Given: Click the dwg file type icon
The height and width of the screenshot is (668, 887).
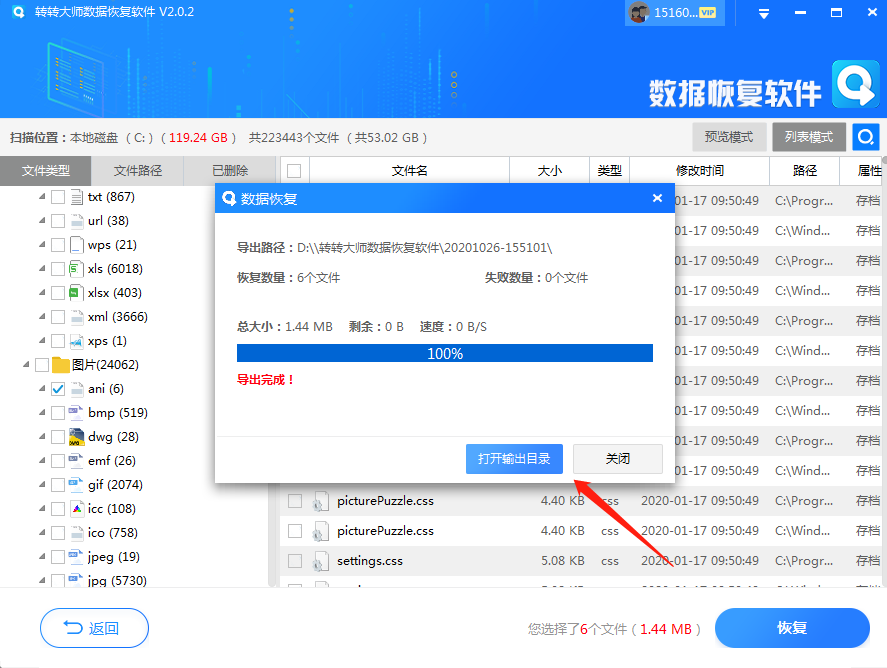Looking at the screenshot, I should [76, 437].
